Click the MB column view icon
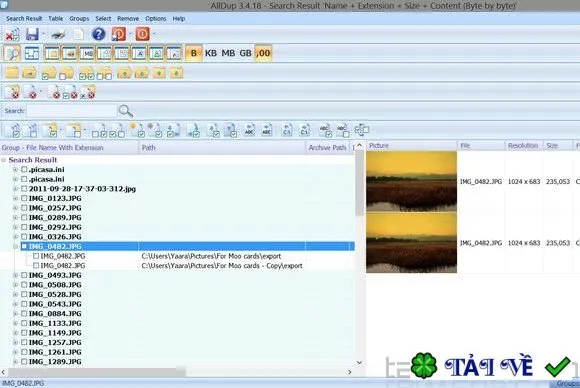Screen dimensions: 580x388 pyautogui.click(x=87, y=54)
